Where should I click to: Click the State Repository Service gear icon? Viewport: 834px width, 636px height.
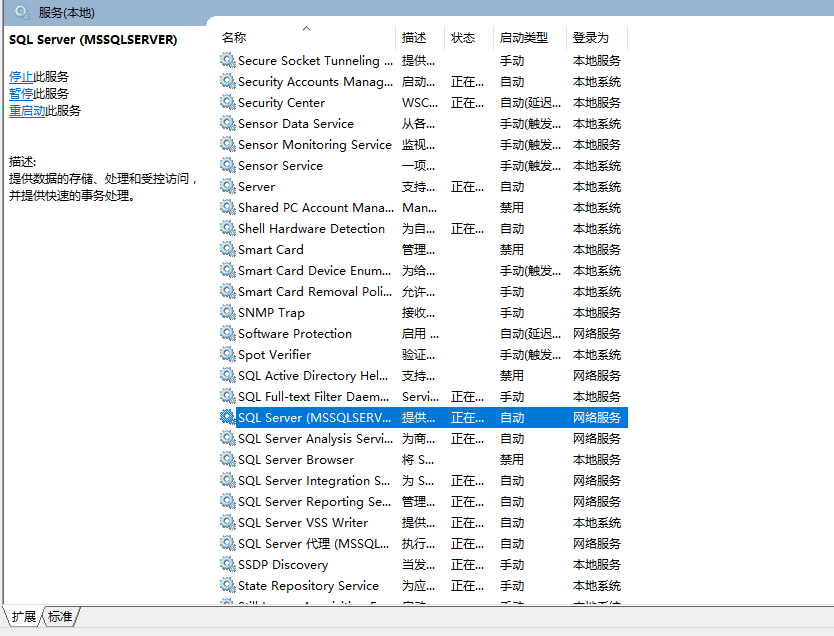pyautogui.click(x=228, y=585)
